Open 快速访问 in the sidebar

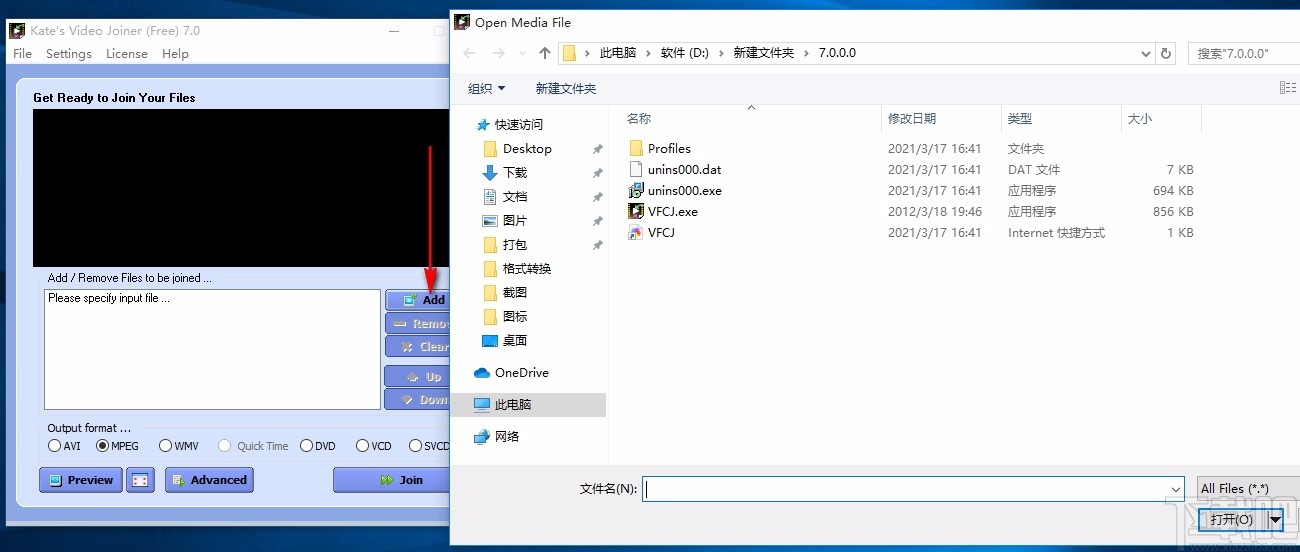(510, 125)
